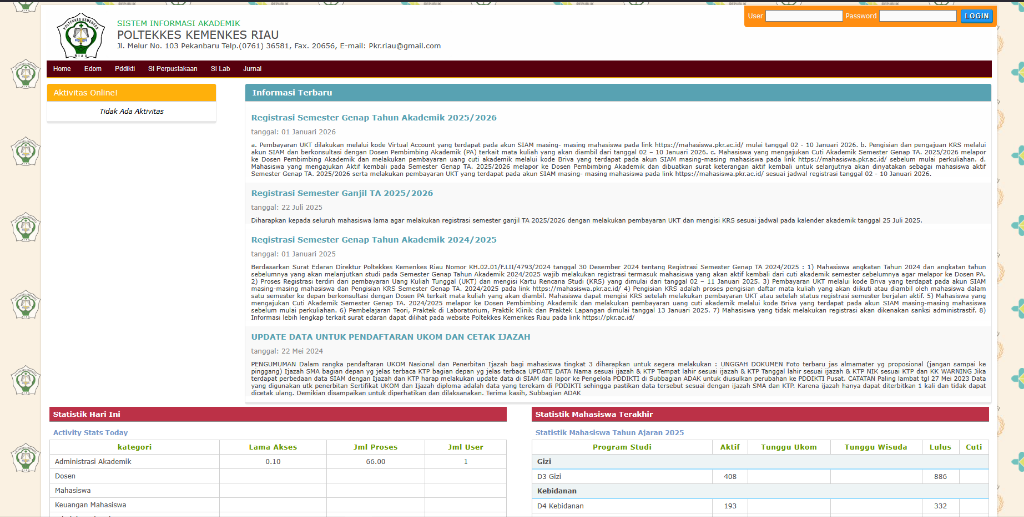Select the 'D4 Kebidanan' program row
The height and width of the screenshot is (517, 1024).
click(760, 506)
